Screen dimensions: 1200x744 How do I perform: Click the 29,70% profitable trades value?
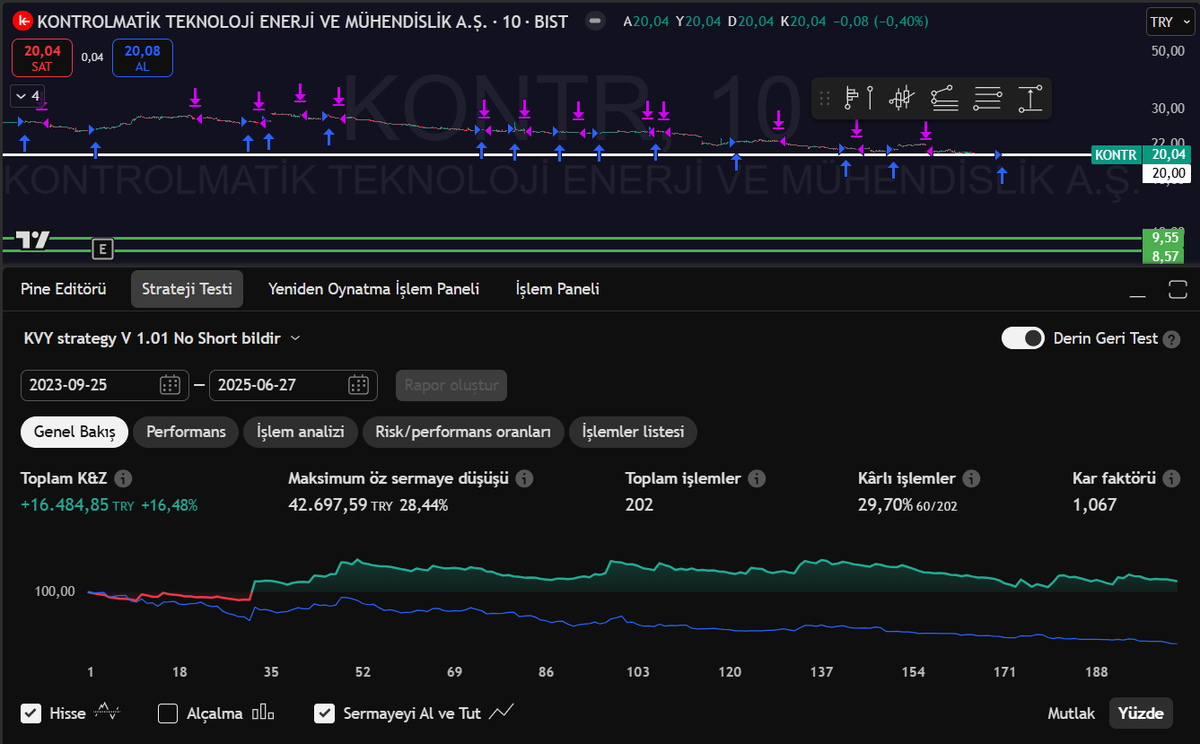(886, 505)
